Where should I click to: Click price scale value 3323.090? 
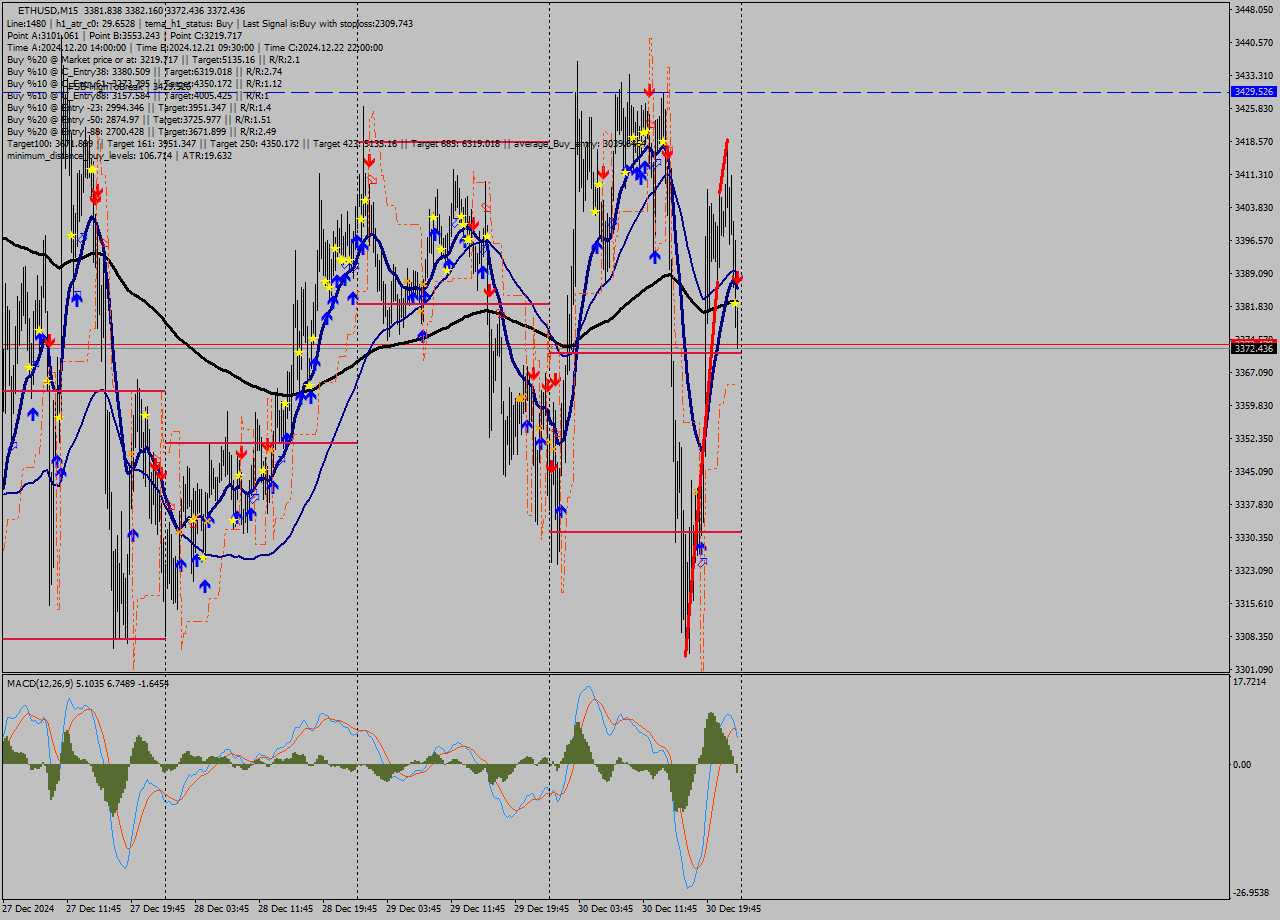[1253, 570]
